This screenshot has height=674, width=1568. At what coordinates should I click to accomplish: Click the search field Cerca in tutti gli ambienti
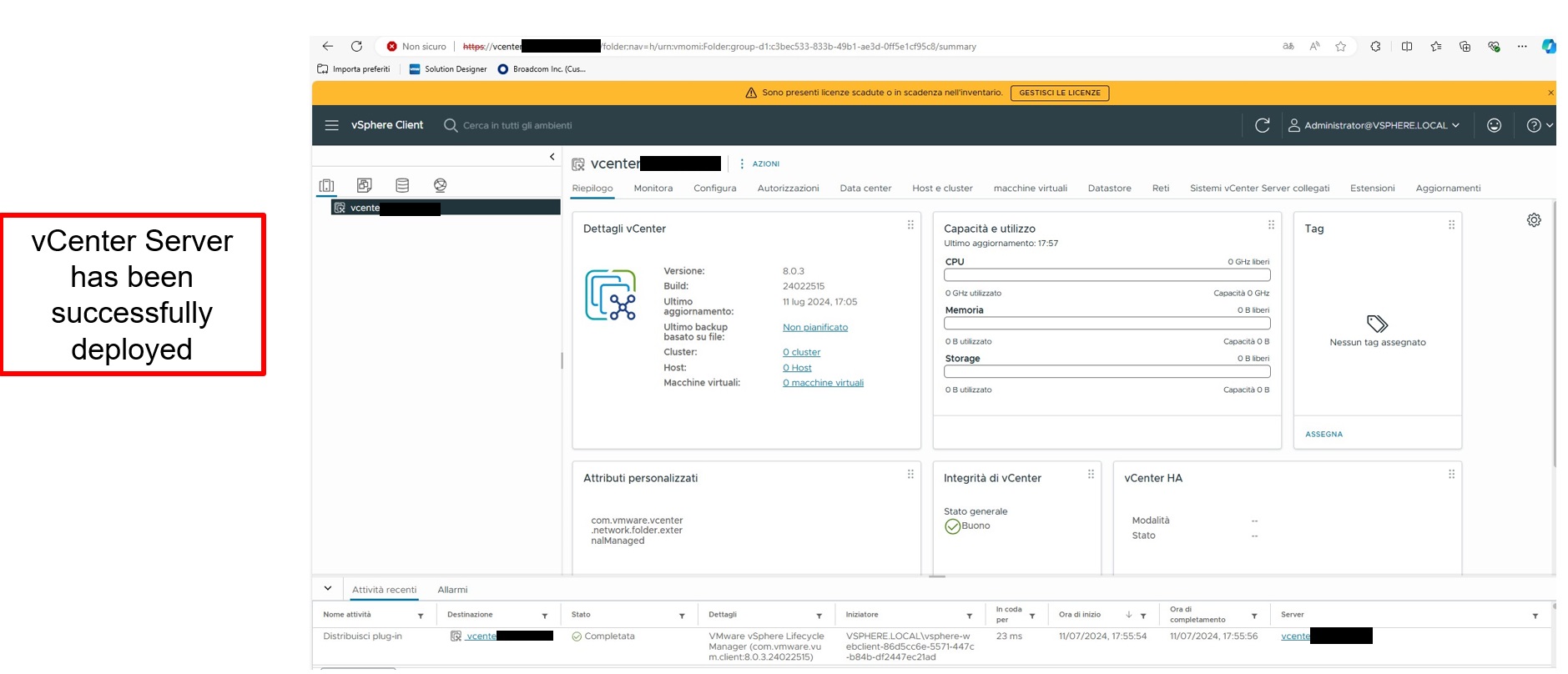point(517,126)
